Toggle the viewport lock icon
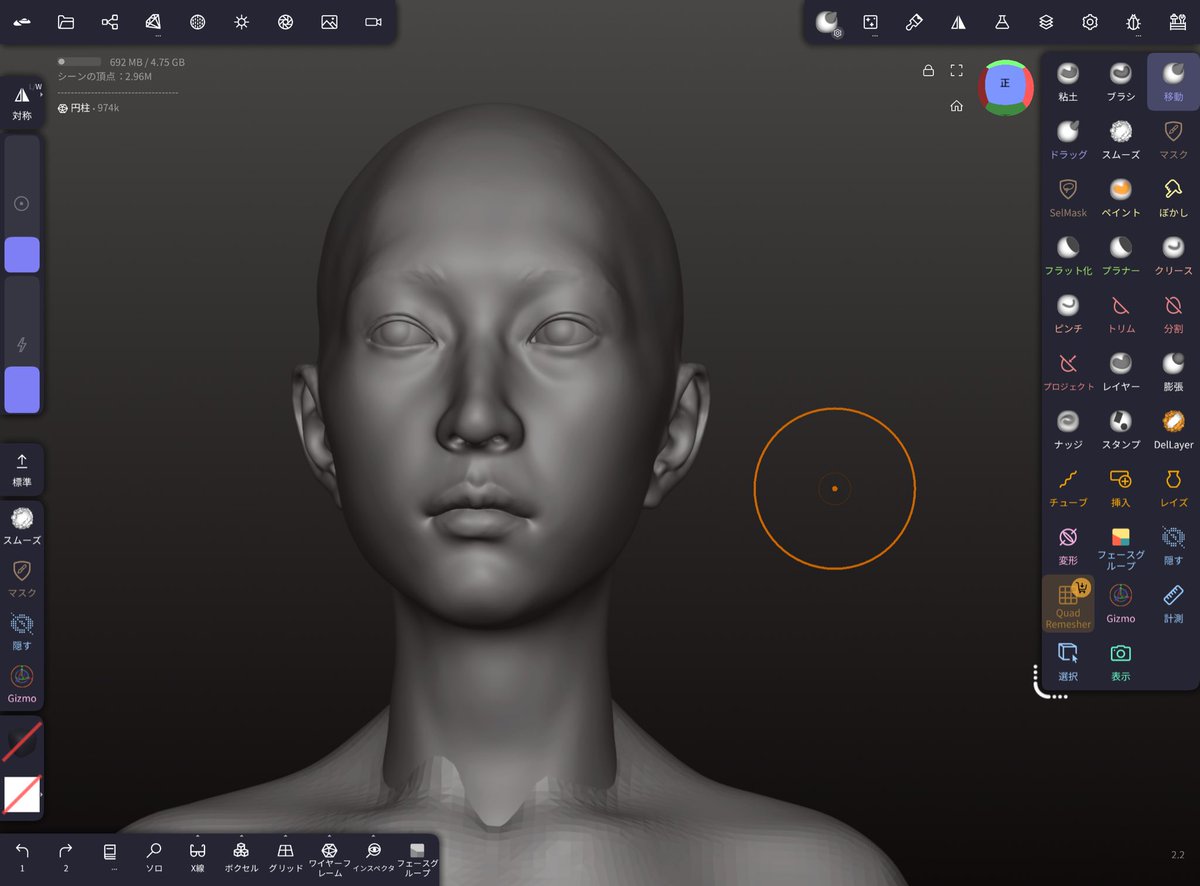This screenshot has width=1200, height=886. (x=928, y=70)
